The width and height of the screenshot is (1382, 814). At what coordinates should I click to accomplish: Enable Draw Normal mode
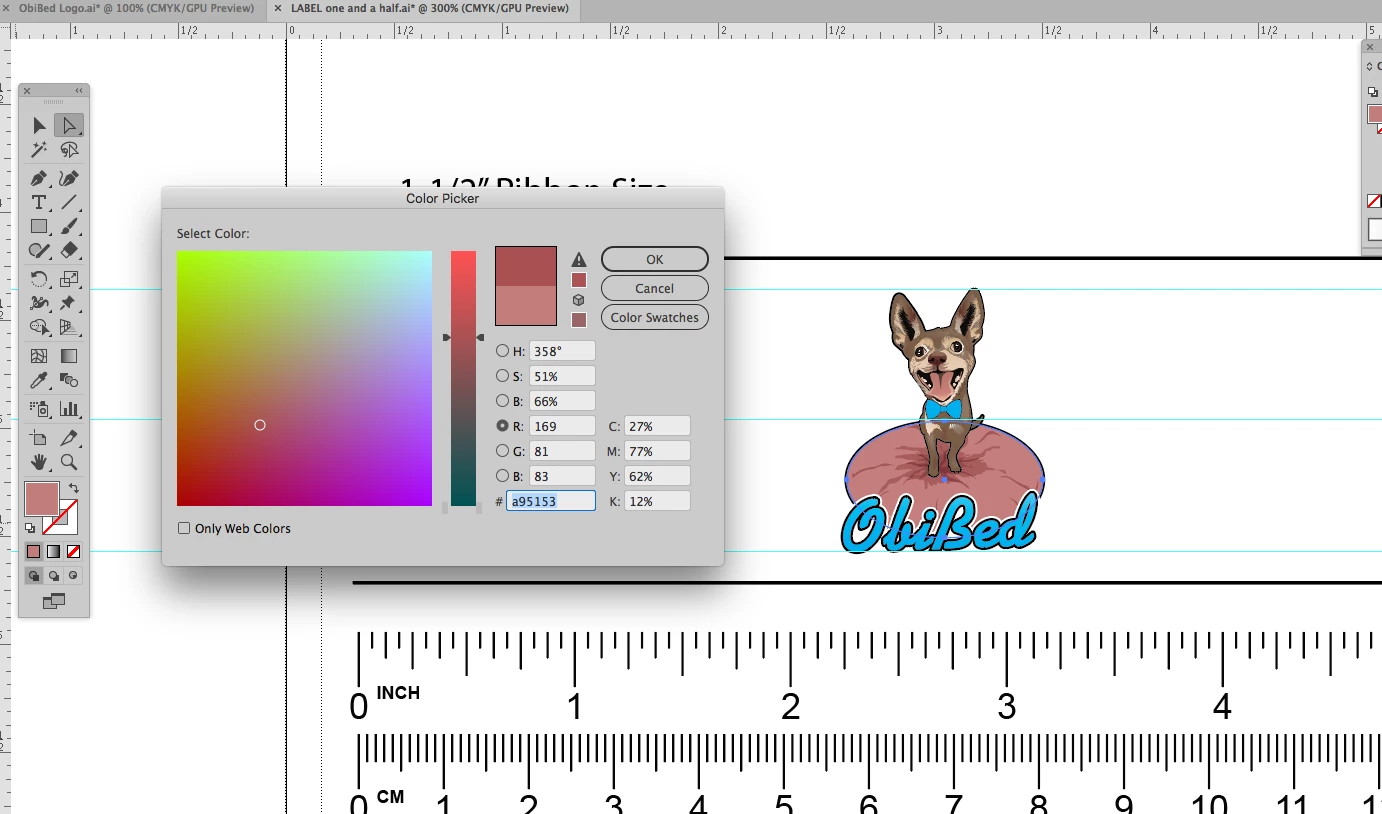pyautogui.click(x=33, y=576)
